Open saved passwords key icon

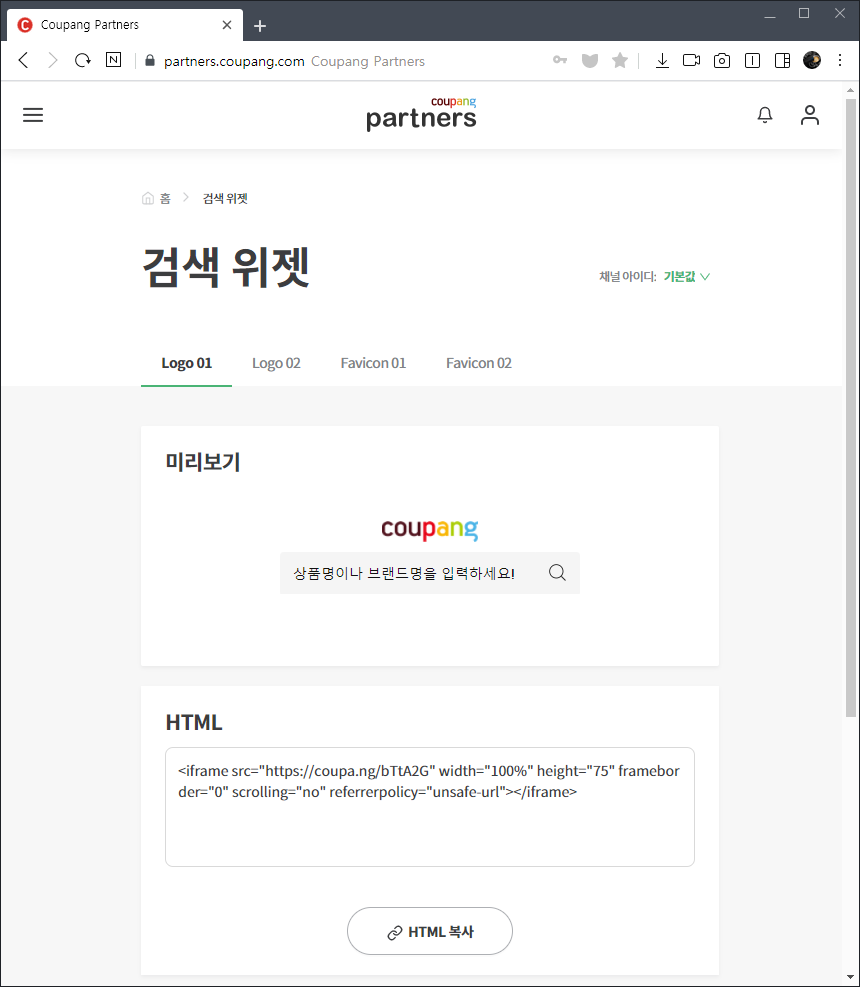pos(560,60)
